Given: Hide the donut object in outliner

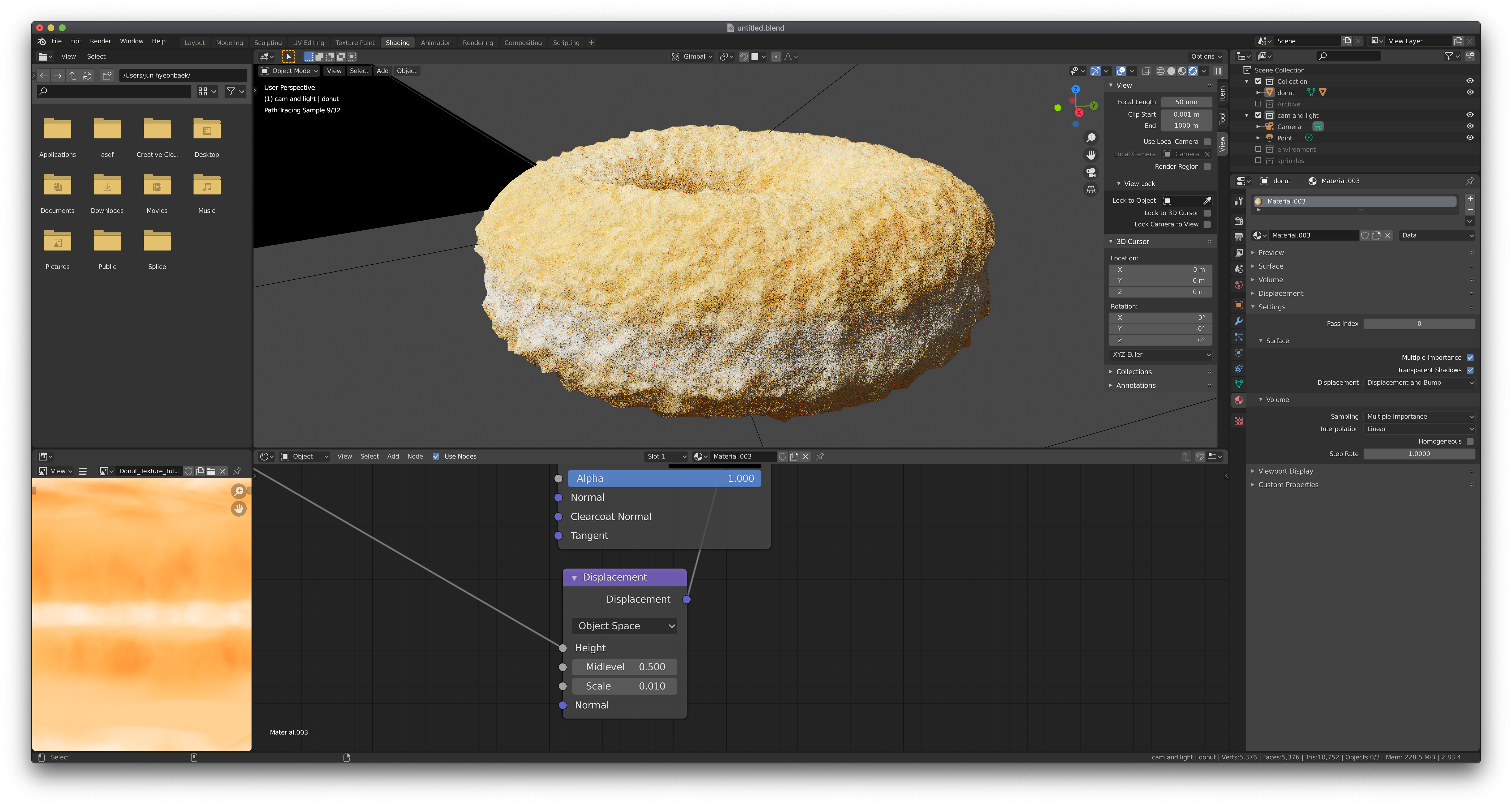Looking at the screenshot, I should [1469, 92].
